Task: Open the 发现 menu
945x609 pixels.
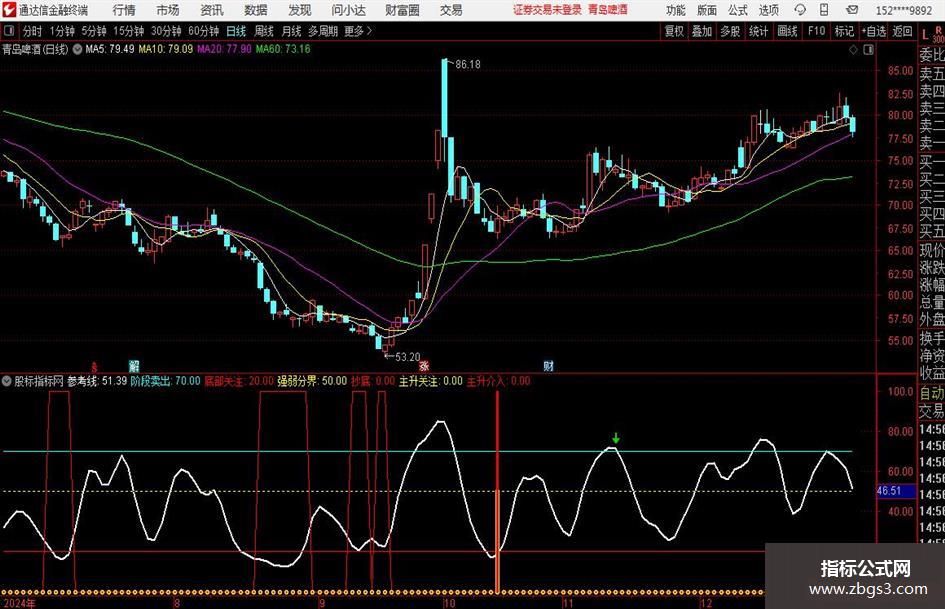Action: 300,10
